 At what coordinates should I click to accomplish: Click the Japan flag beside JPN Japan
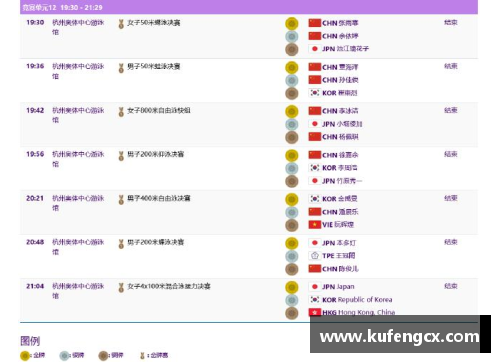(x=314, y=286)
